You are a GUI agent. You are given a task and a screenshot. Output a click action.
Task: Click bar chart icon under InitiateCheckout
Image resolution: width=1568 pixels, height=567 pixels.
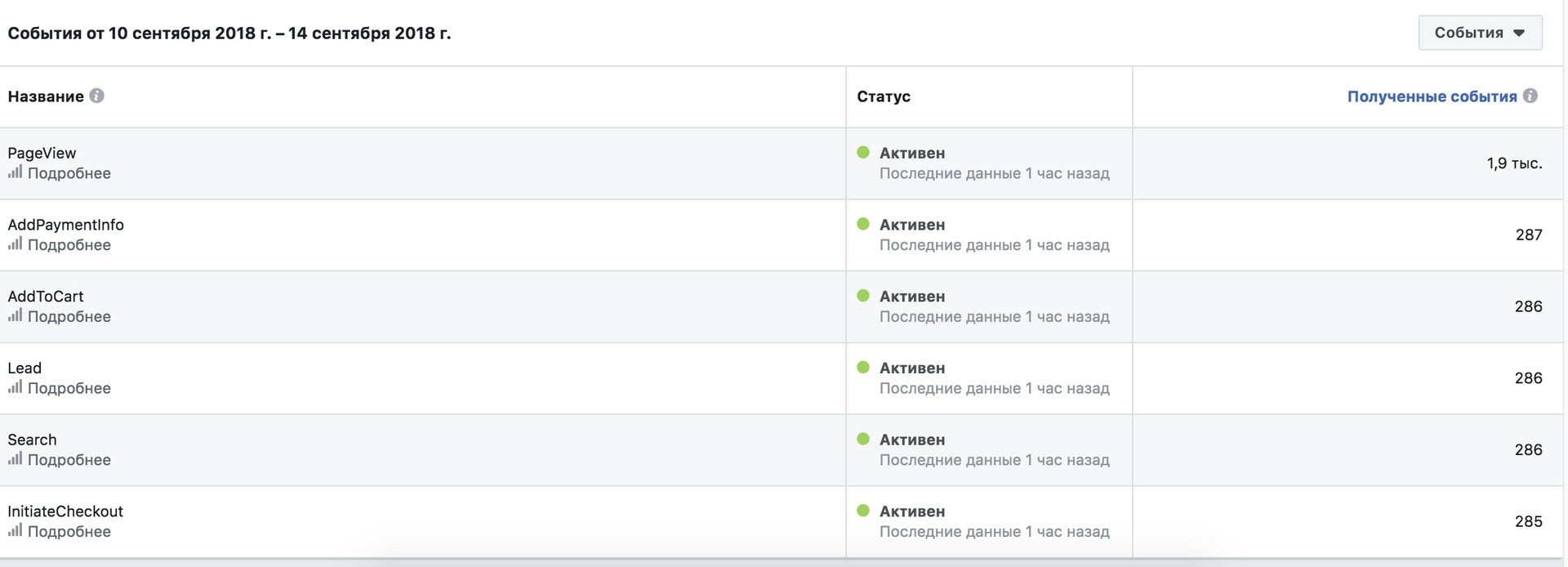pos(15,531)
